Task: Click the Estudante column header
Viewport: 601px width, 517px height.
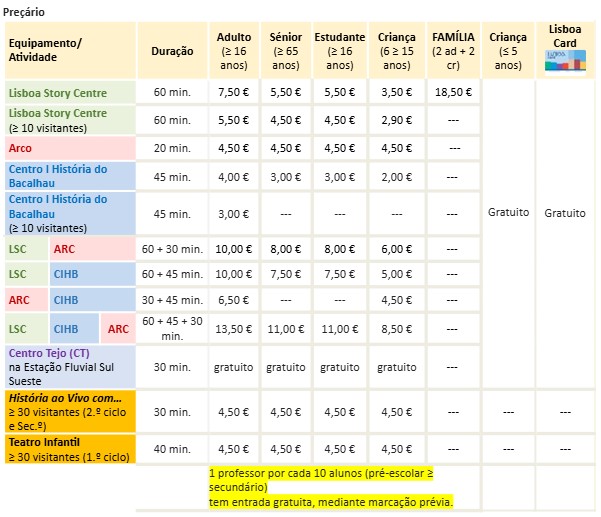Action: point(340,51)
